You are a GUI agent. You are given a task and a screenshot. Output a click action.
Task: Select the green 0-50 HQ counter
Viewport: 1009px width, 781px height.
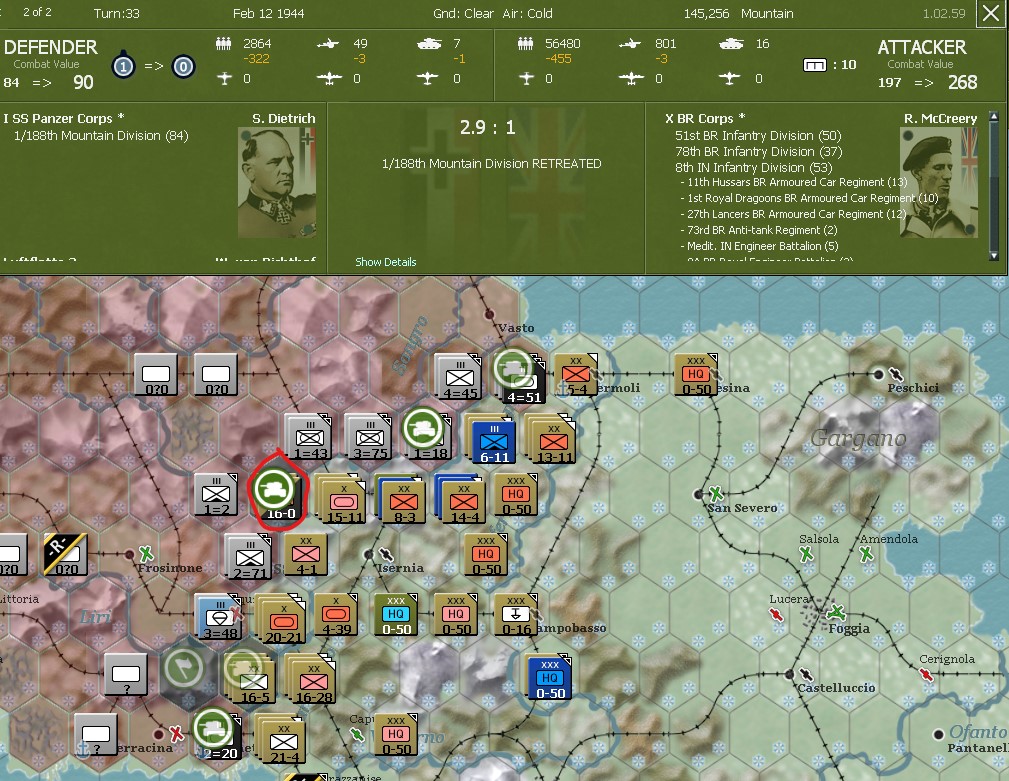[x=396, y=614]
